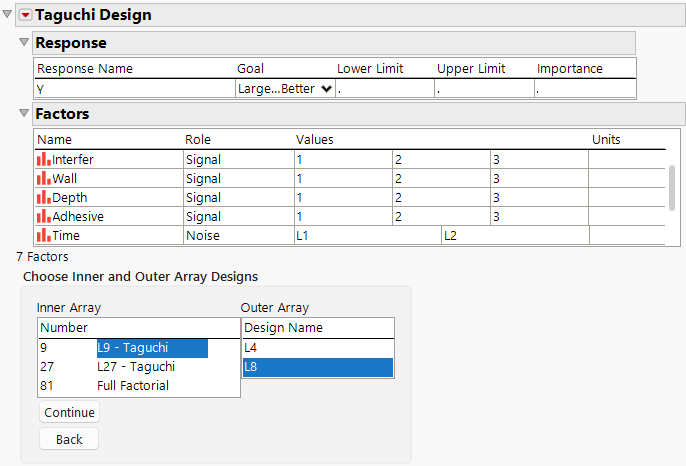Select the L4 outer array design
Image resolution: width=686 pixels, height=466 pixels.
[x=318, y=348]
